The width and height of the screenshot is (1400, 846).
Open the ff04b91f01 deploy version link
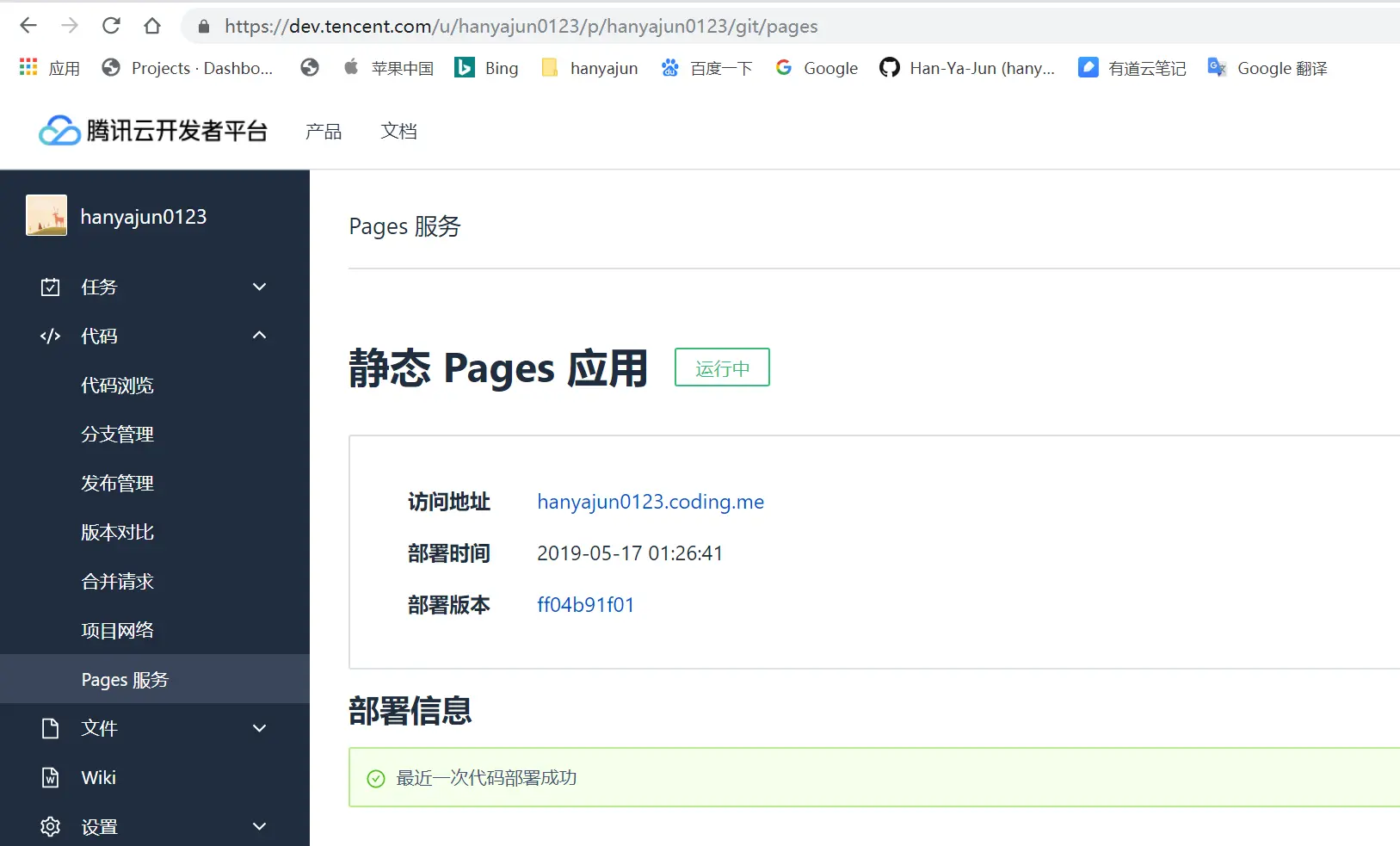[x=586, y=605]
